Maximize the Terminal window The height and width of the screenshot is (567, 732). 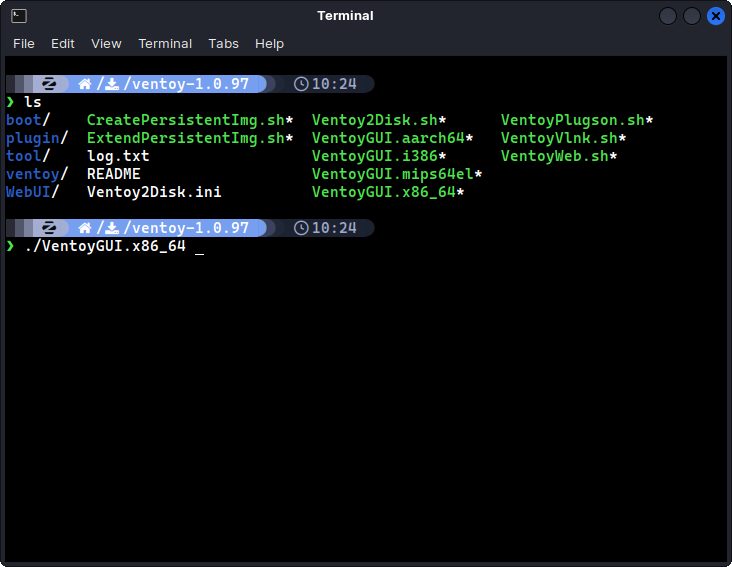point(692,16)
